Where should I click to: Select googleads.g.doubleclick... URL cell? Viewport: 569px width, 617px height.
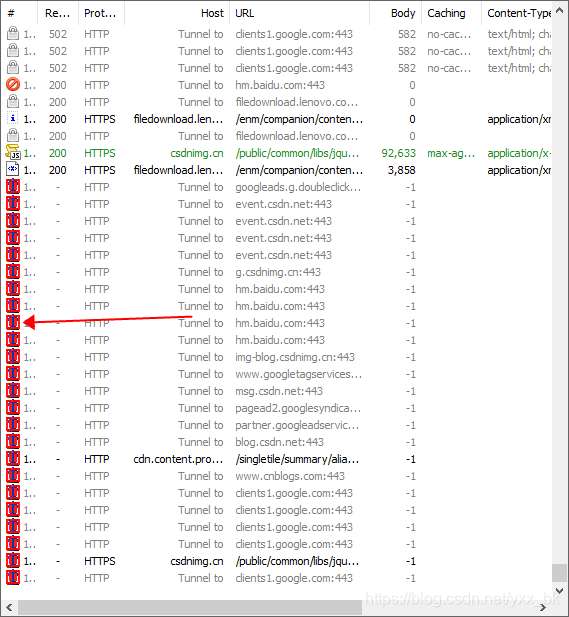click(298, 187)
